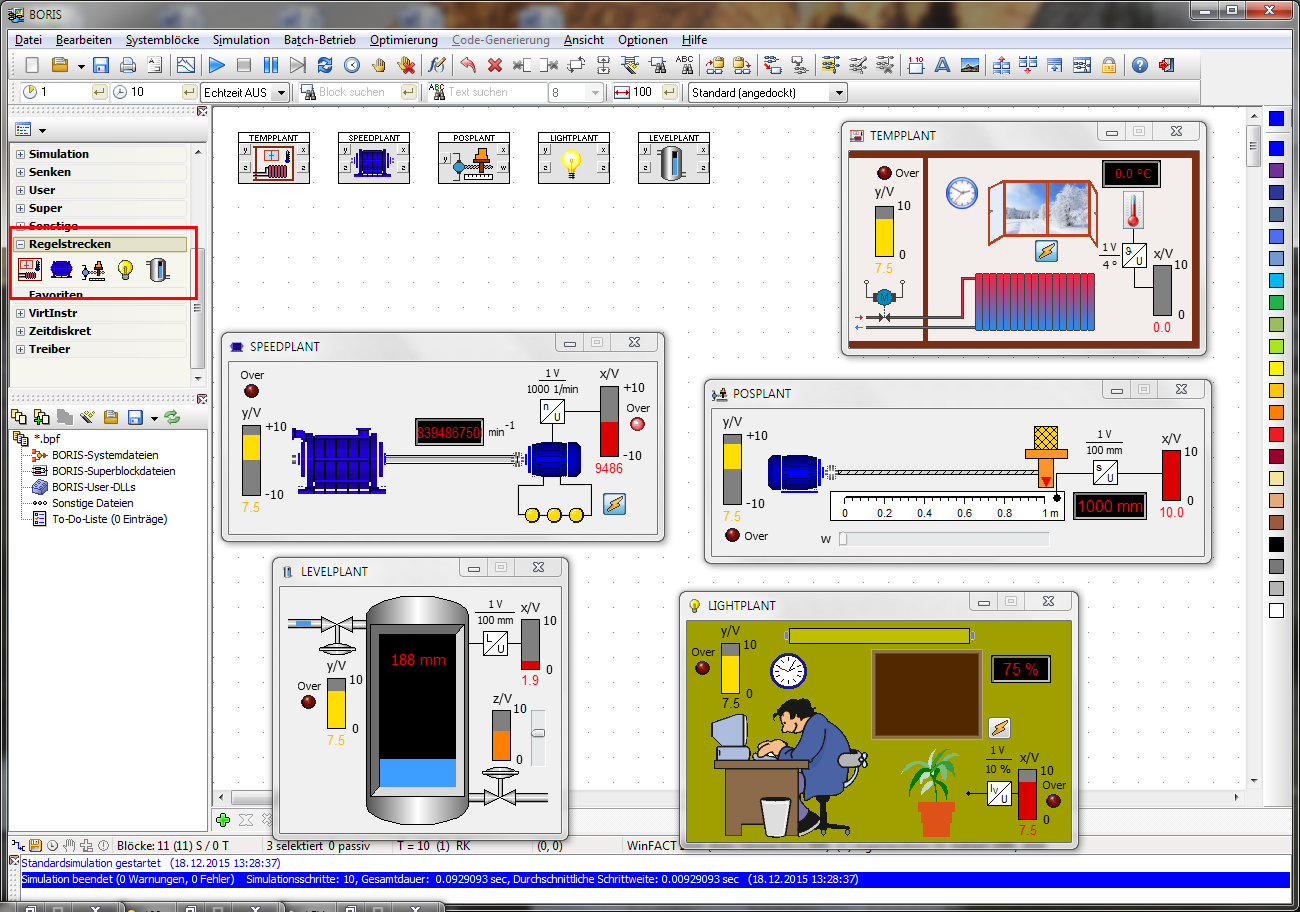Expand the Simulation block category
The image size is (1300, 912).
click(21, 154)
